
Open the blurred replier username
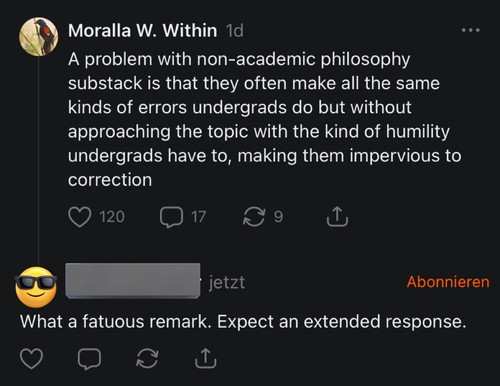[x=133, y=281]
